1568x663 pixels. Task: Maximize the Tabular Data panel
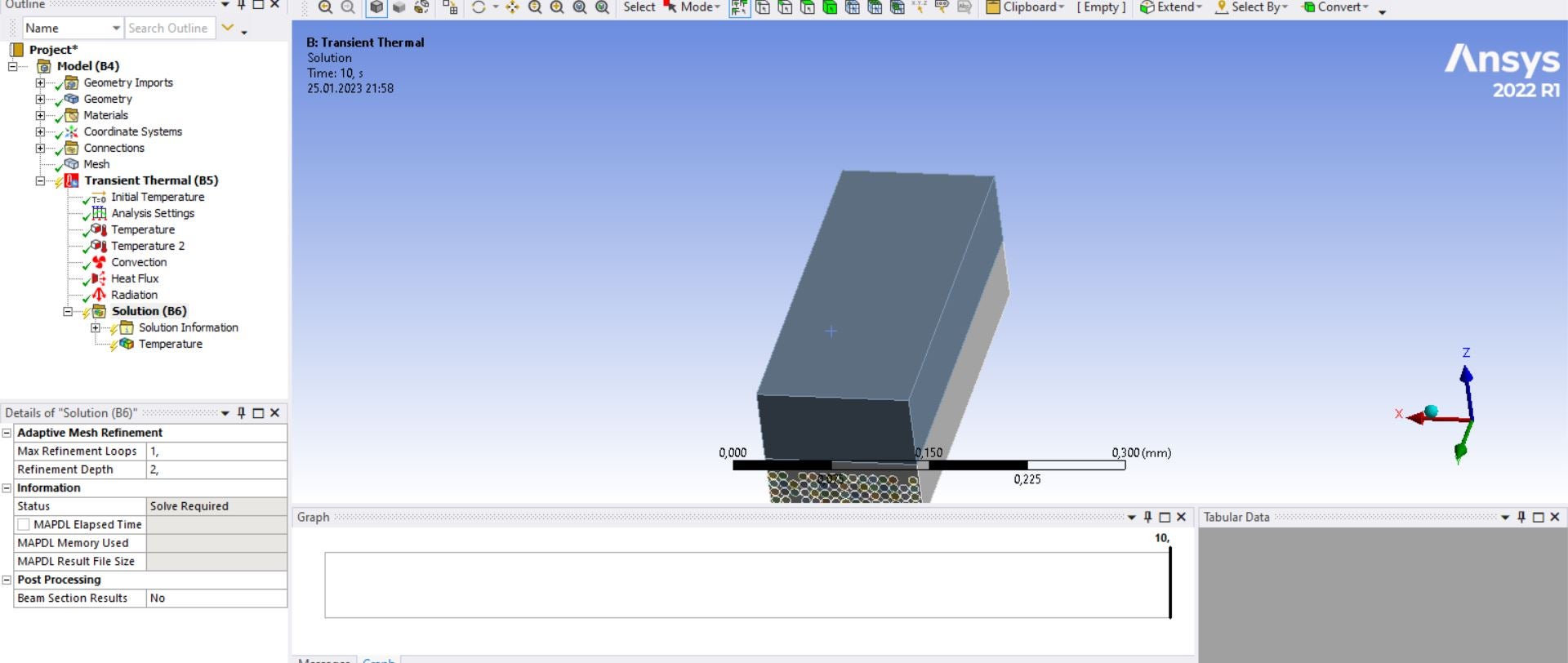[1539, 517]
